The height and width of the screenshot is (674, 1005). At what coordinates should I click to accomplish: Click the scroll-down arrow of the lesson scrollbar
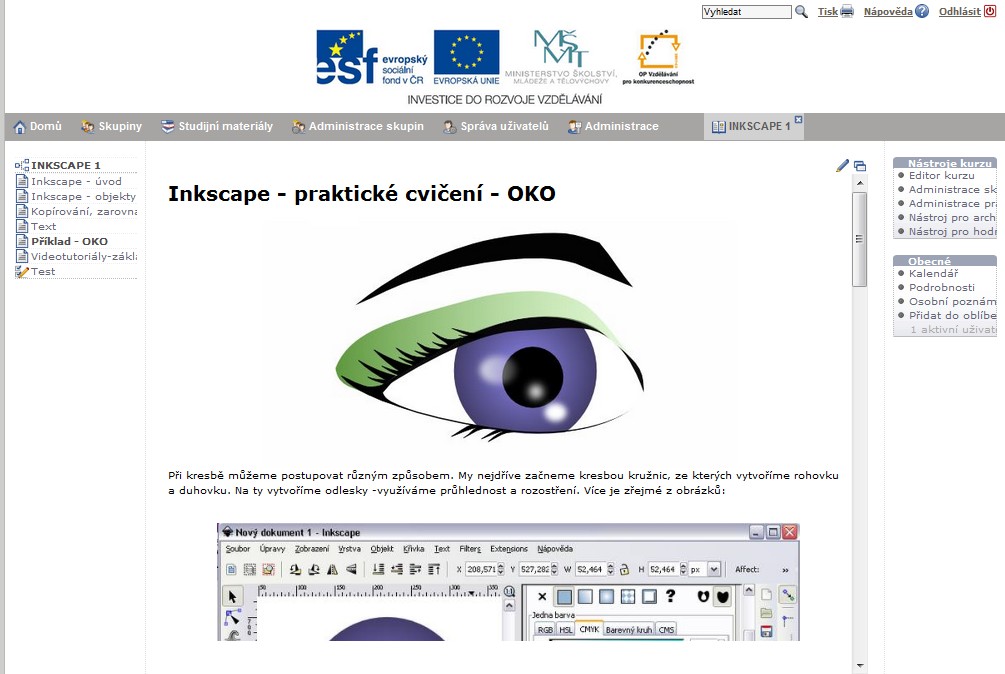click(x=860, y=667)
